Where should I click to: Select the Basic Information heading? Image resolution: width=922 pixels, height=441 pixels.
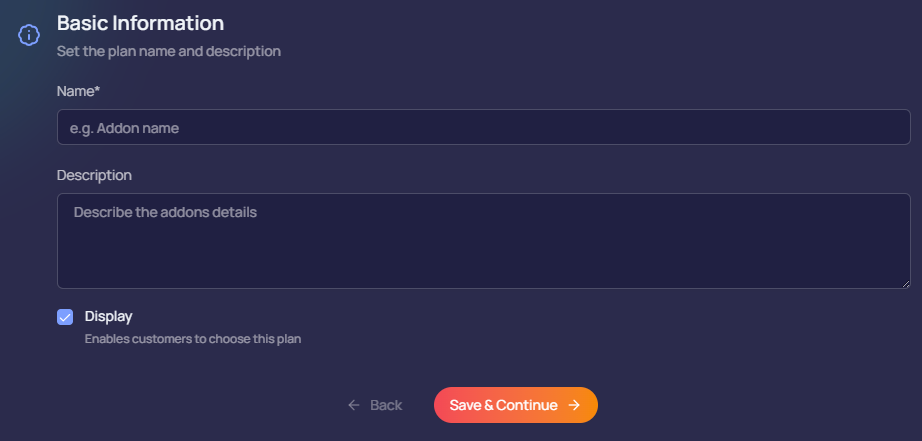coord(140,22)
